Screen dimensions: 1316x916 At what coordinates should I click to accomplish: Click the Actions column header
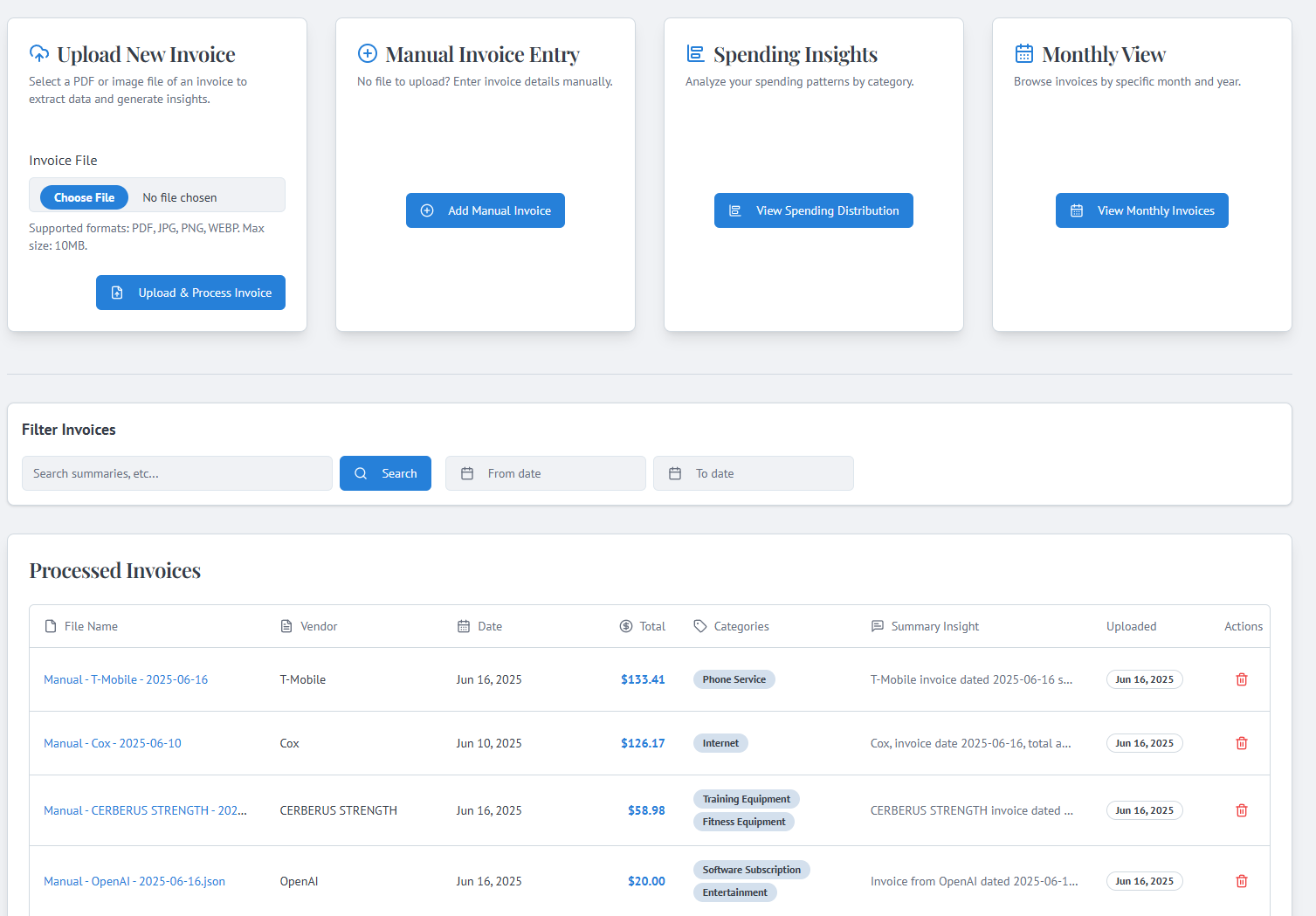point(1244,626)
